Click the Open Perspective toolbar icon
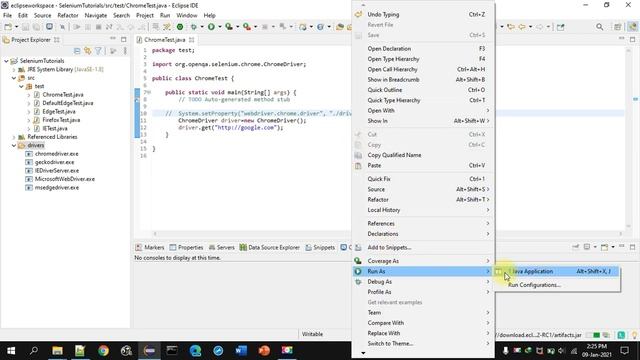 (618, 27)
